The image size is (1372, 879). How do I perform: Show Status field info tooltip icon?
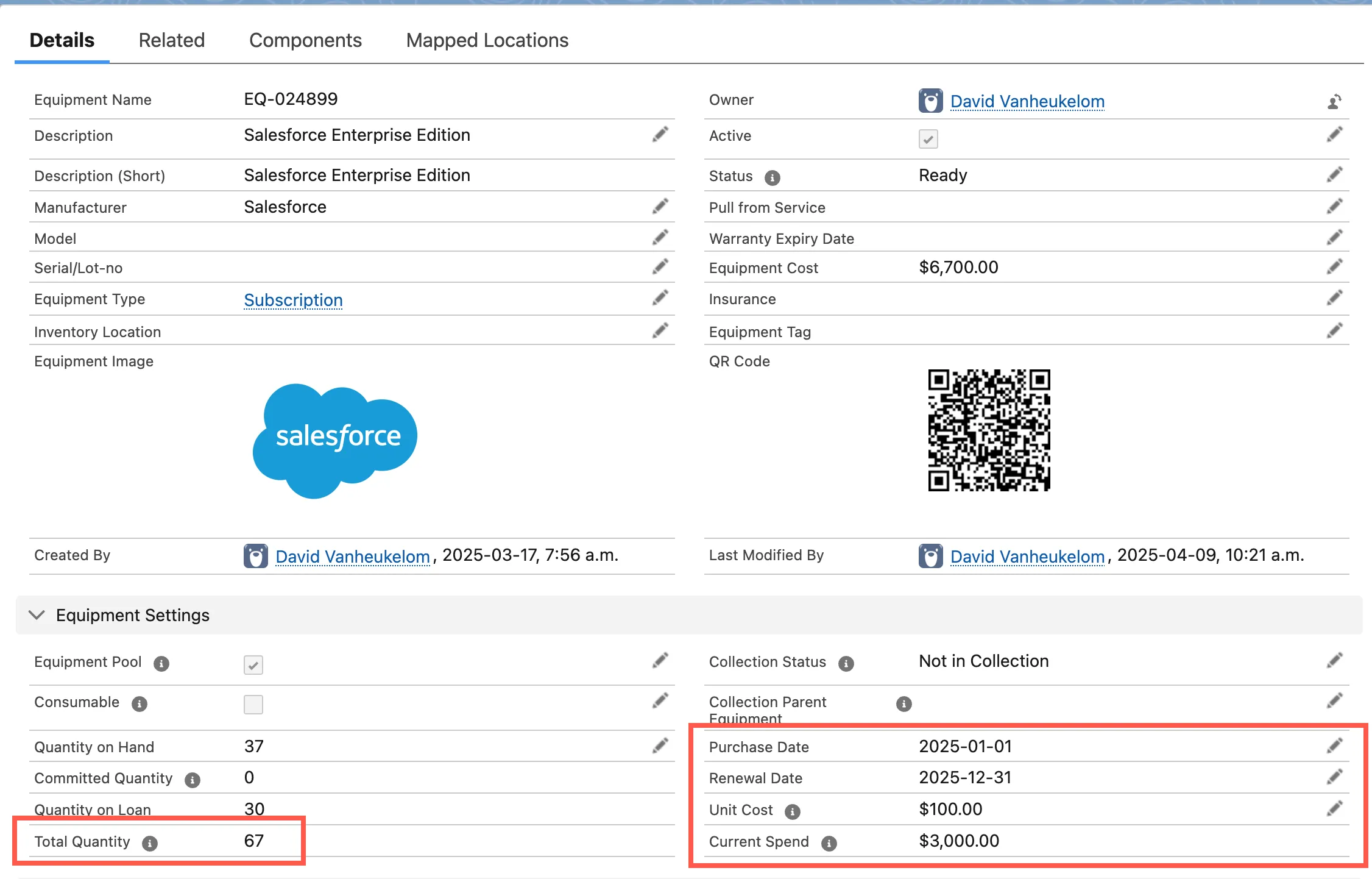pos(773,177)
